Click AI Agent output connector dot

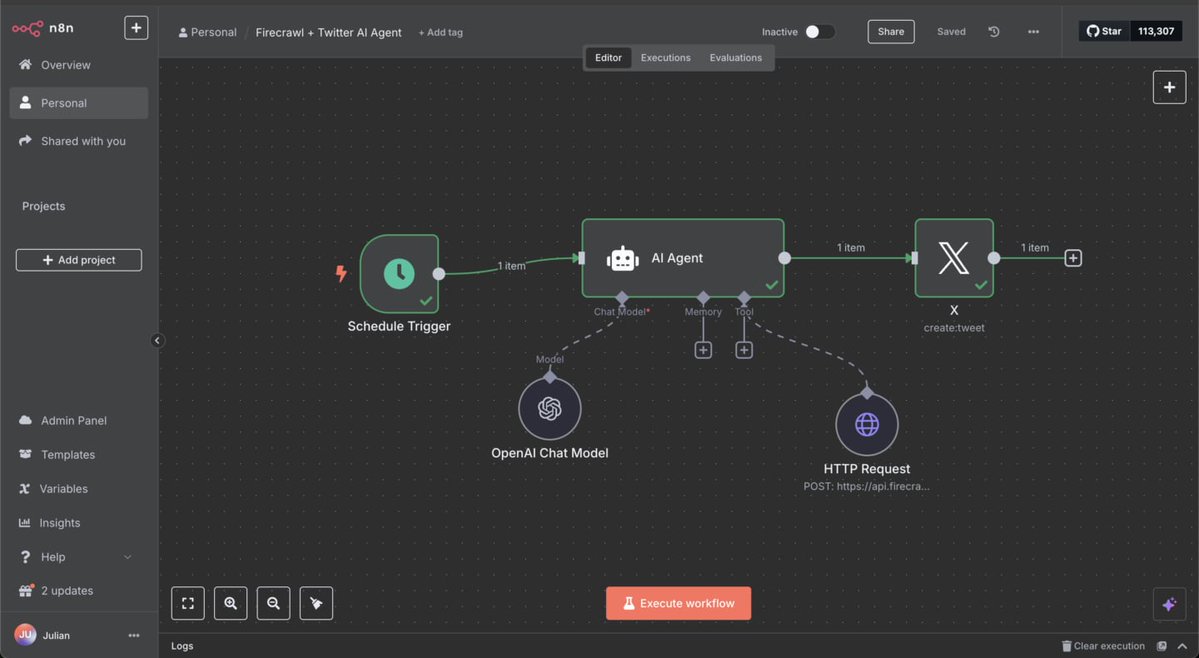(x=785, y=258)
